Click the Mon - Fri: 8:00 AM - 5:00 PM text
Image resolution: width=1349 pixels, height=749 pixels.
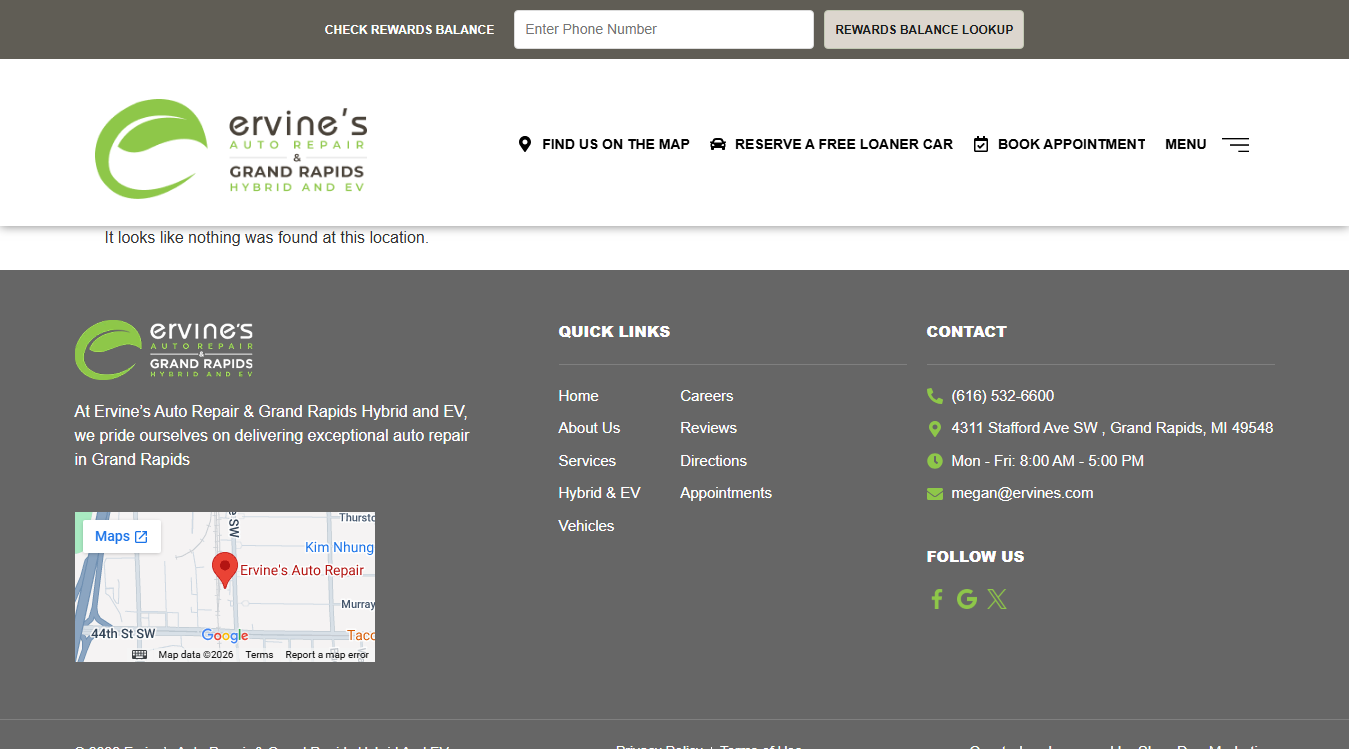pyautogui.click(x=1047, y=461)
